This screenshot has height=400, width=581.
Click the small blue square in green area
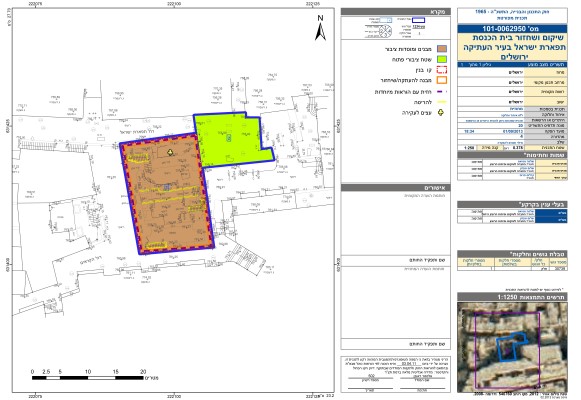[x=229, y=139]
